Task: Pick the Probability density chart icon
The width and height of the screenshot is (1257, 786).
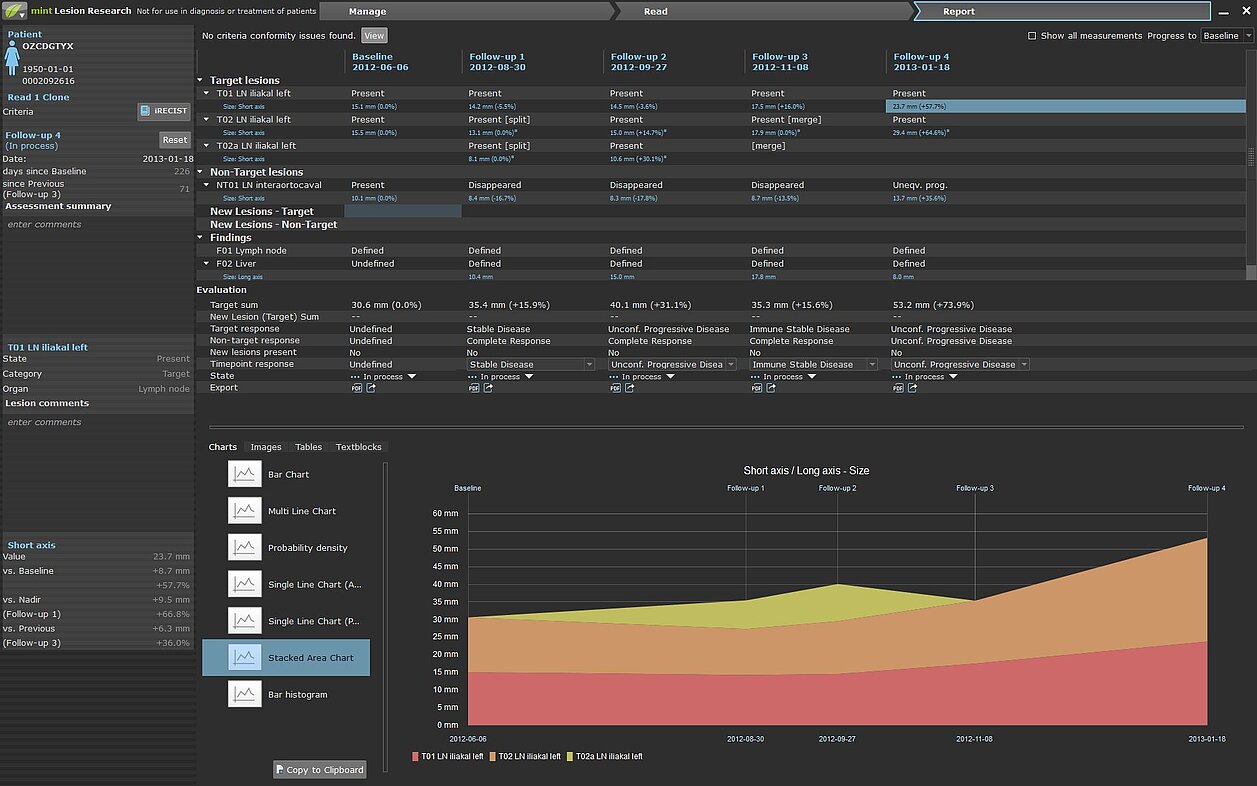Action: coord(244,548)
